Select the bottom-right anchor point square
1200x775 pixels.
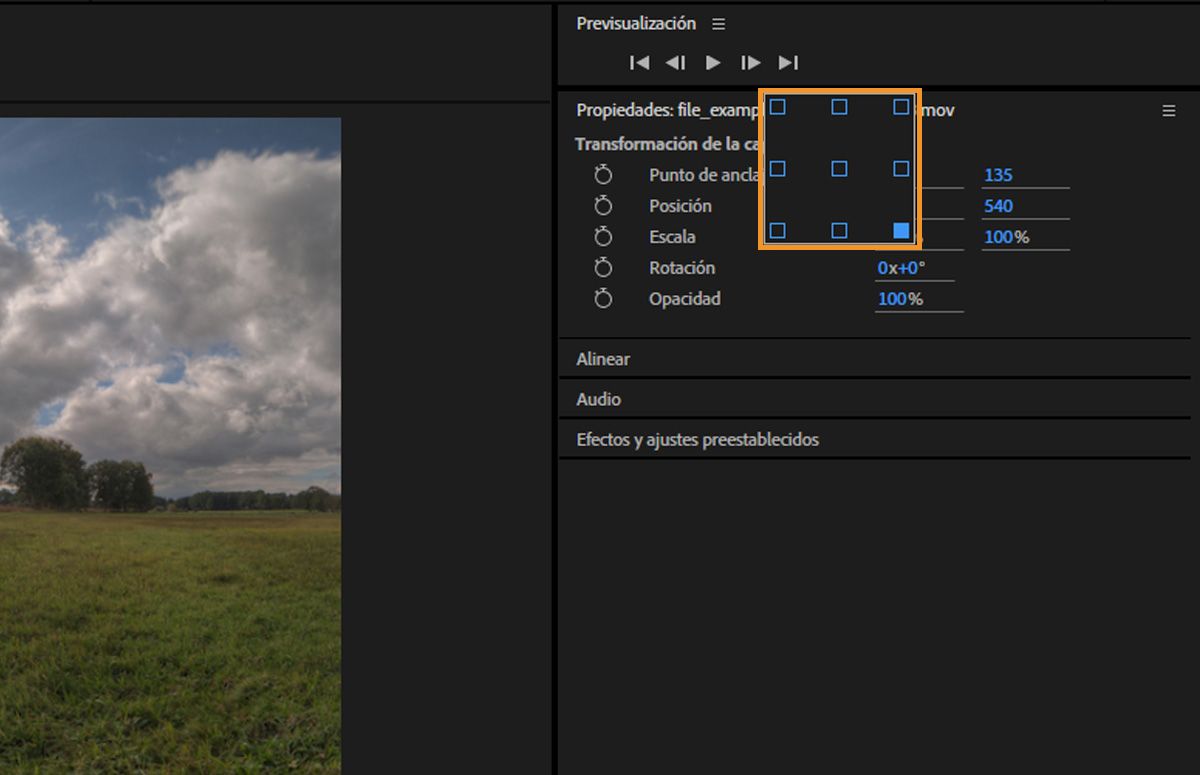coord(901,230)
